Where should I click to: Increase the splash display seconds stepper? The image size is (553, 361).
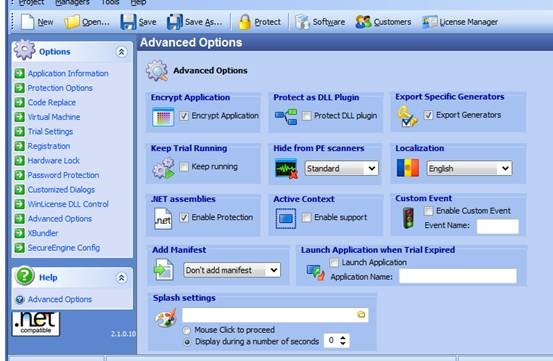343,337
